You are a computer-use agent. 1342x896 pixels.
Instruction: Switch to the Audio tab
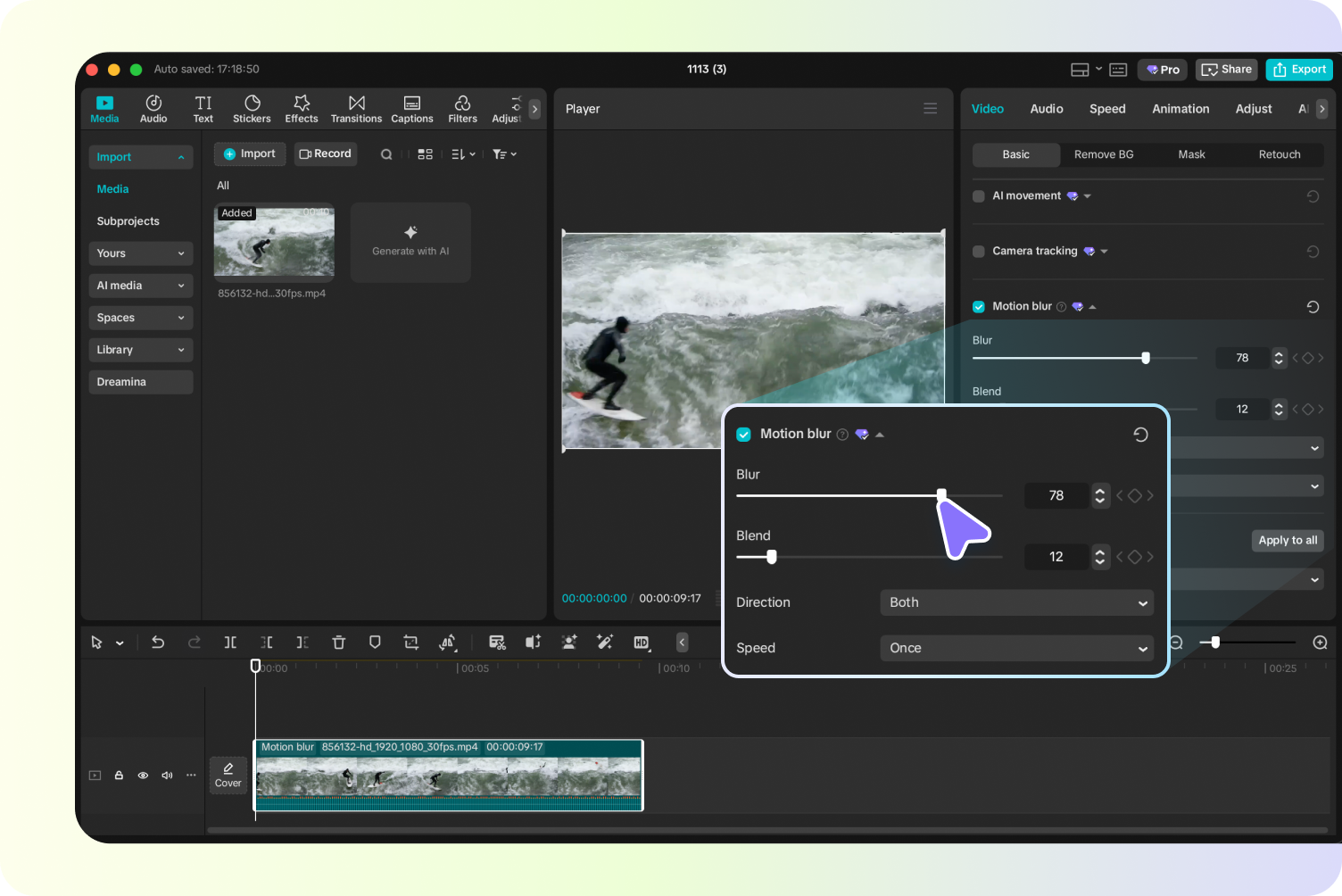tap(1046, 108)
